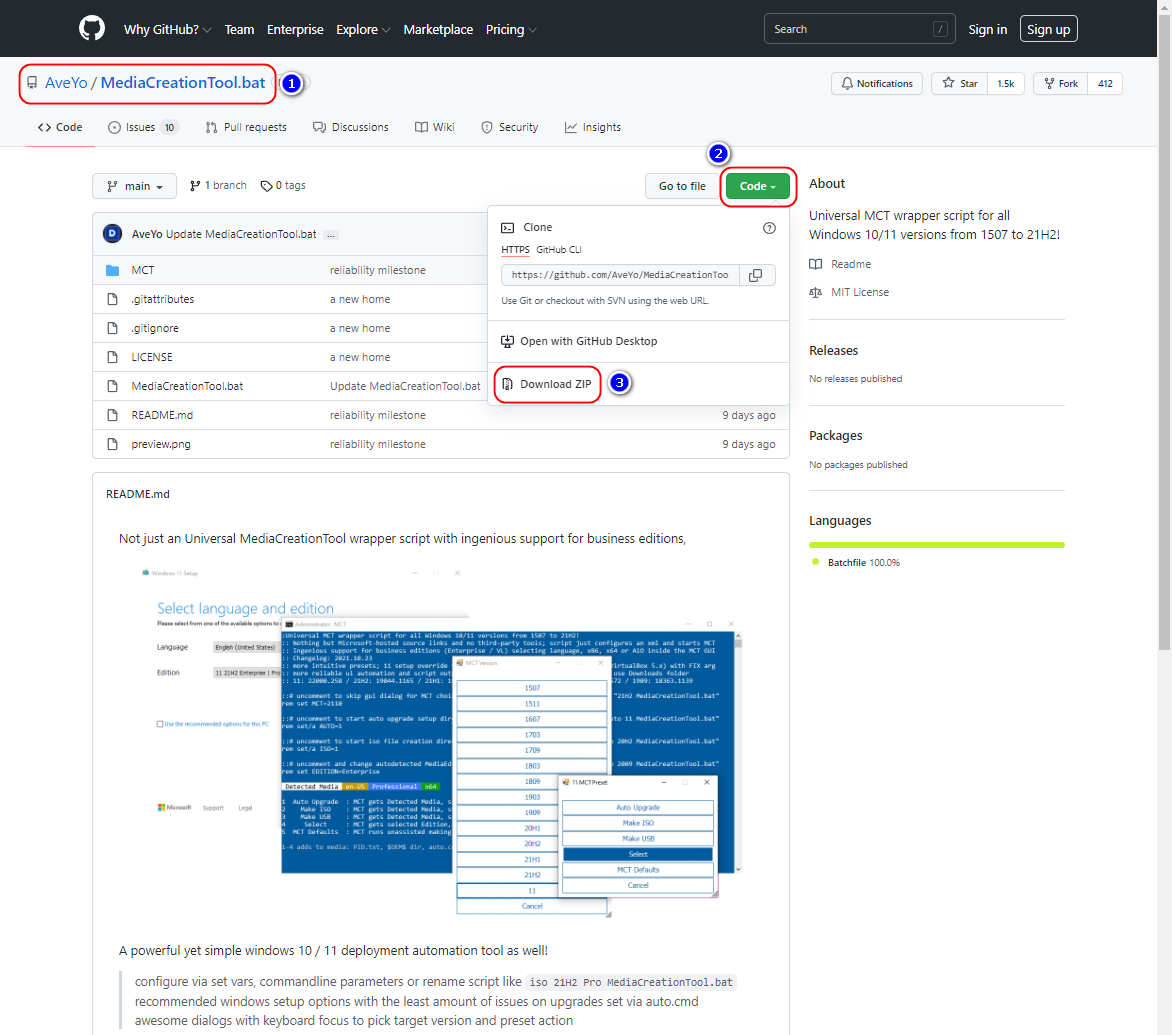1172x1035 pixels.
Task: Click the GitHub octocat logo
Action: [92, 28]
